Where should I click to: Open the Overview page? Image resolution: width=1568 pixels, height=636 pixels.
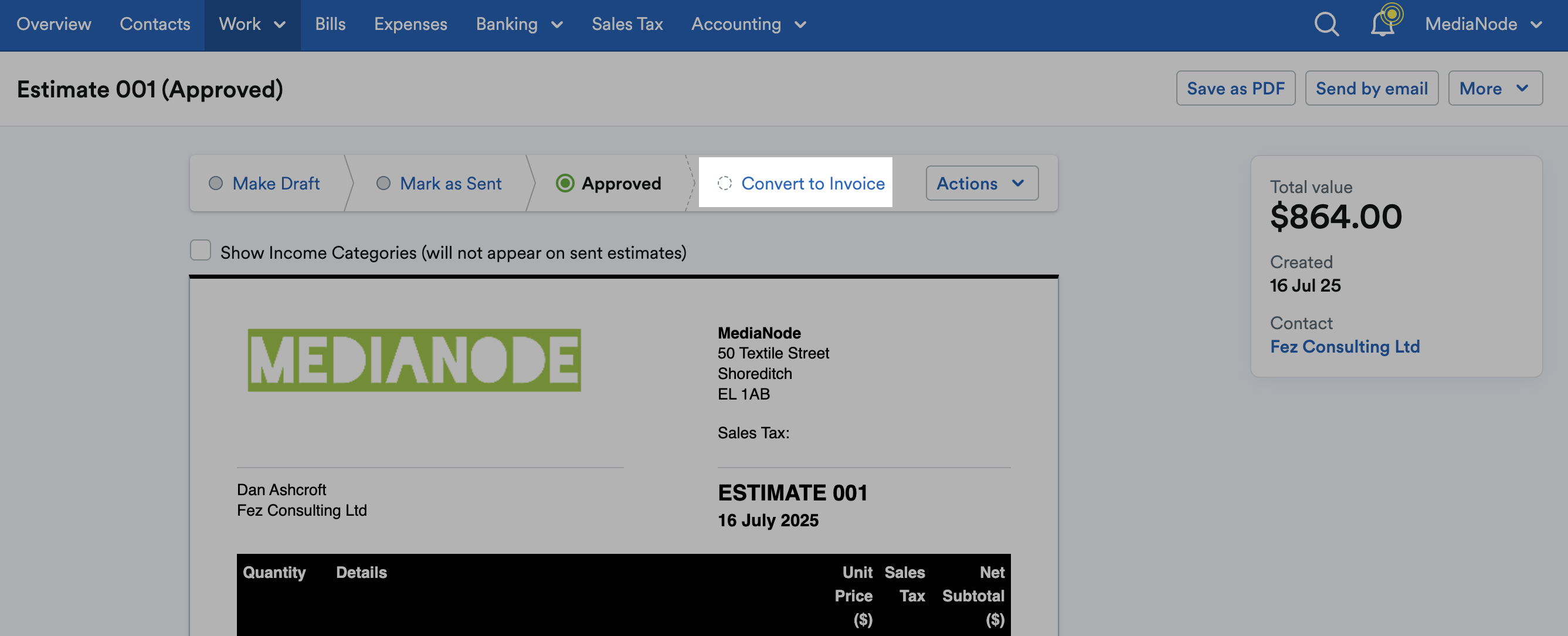pyautogui.click(x=53, y=25)
